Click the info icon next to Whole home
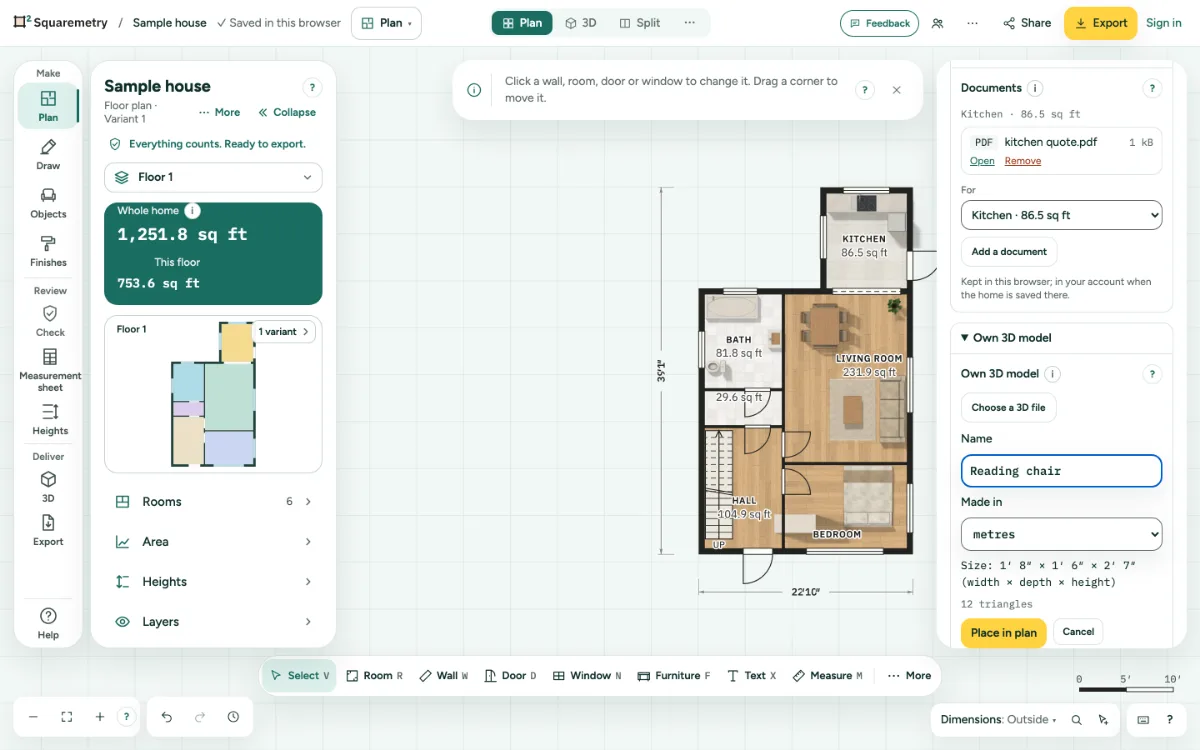 click(193, 211)
